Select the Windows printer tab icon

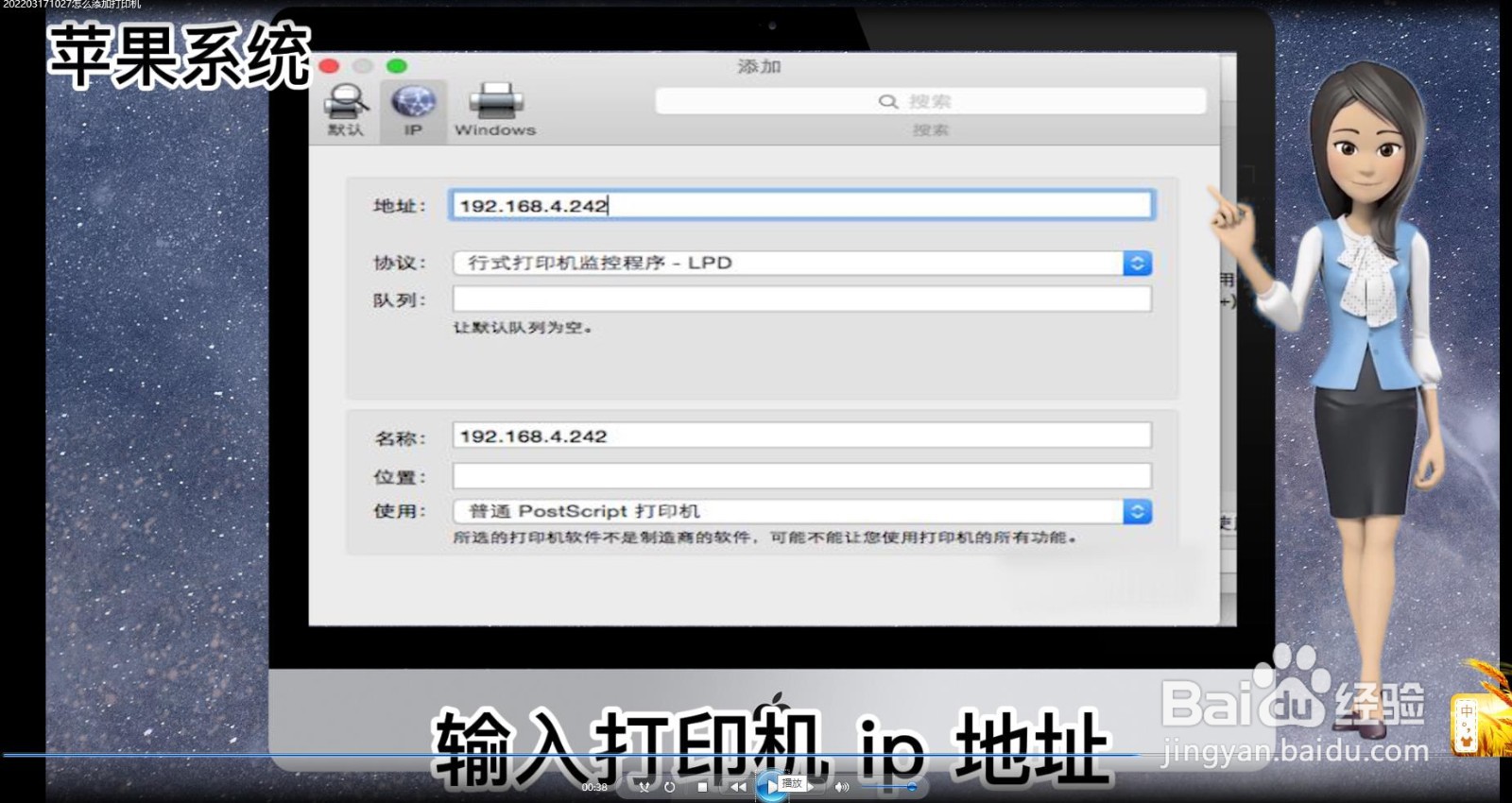(x=495, y=101)
